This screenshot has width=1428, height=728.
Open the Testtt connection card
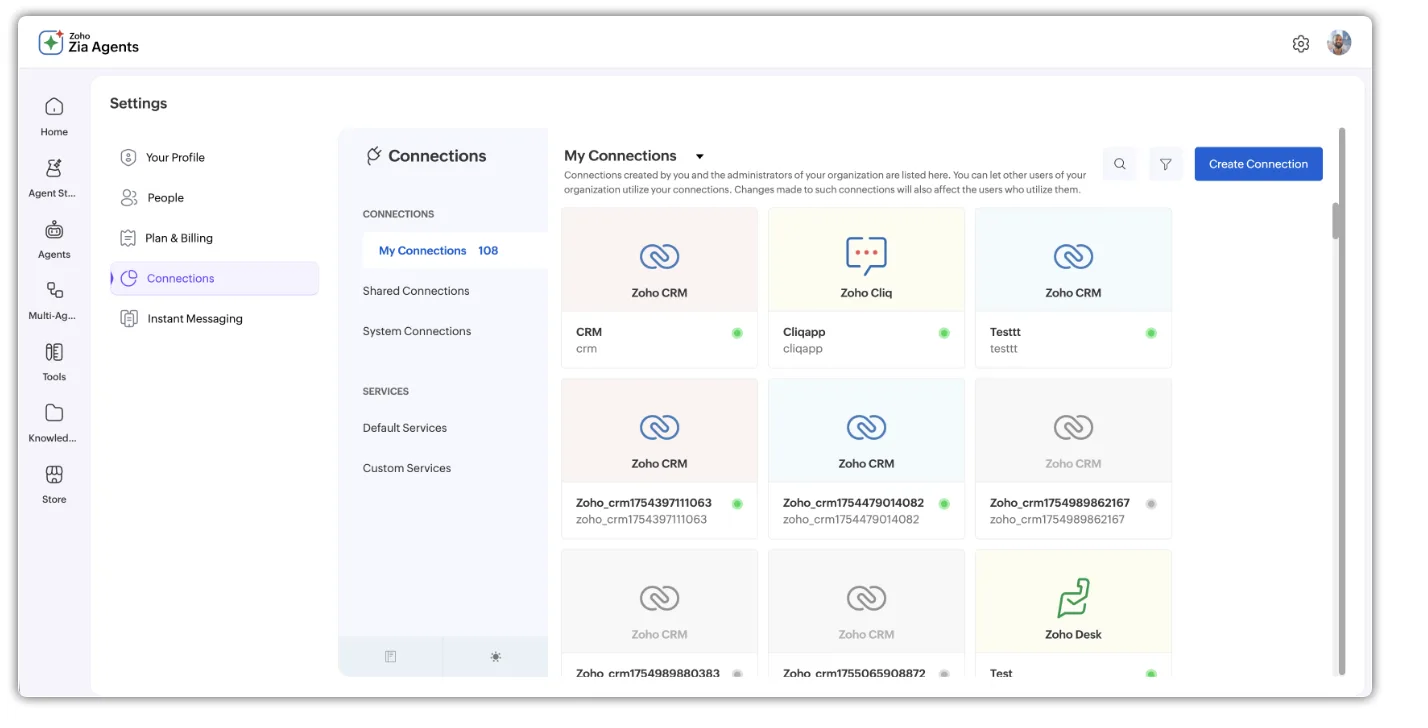(1073, 288)
